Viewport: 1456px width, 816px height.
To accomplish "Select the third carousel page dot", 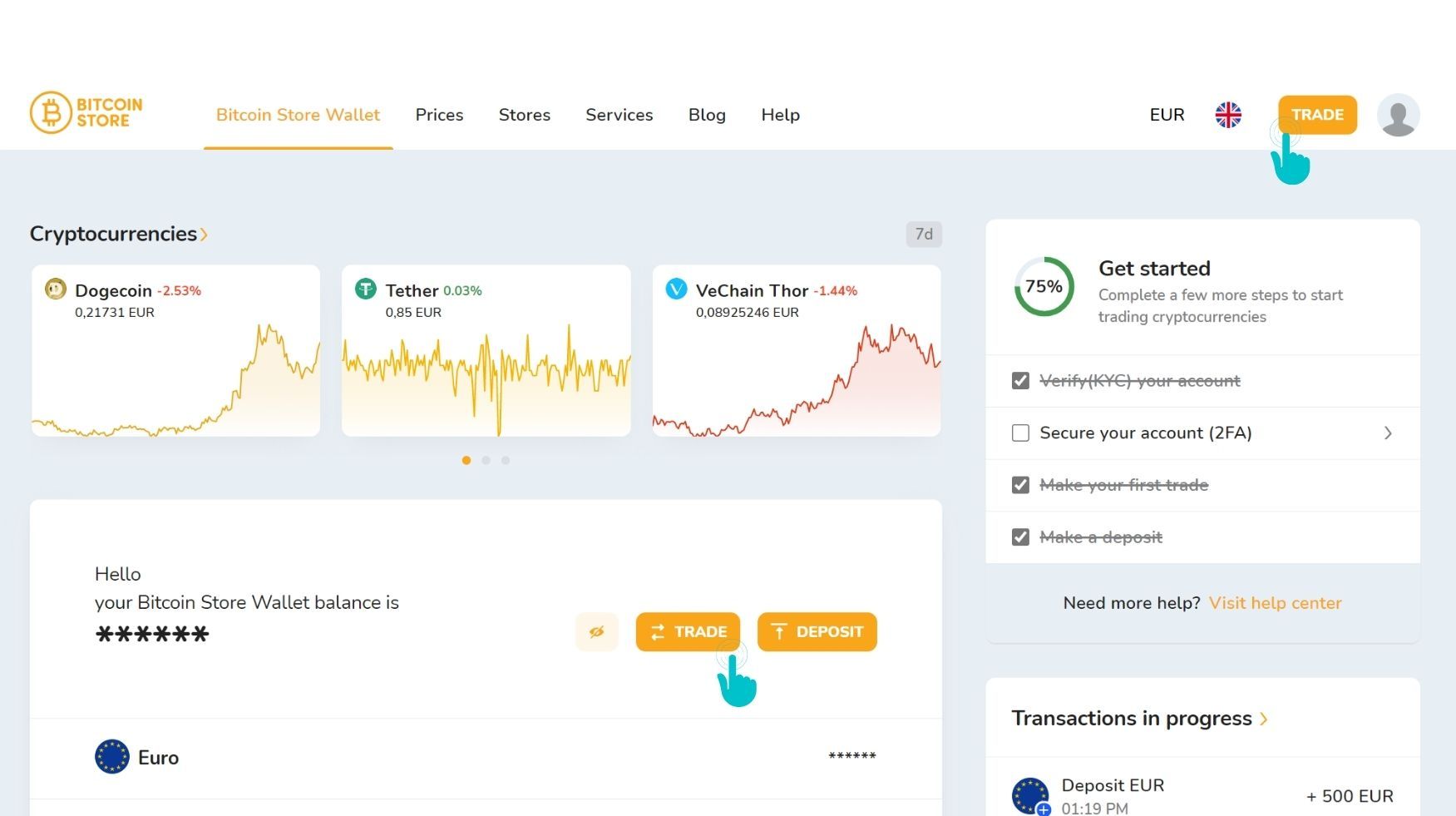I will tap(506, 460).
